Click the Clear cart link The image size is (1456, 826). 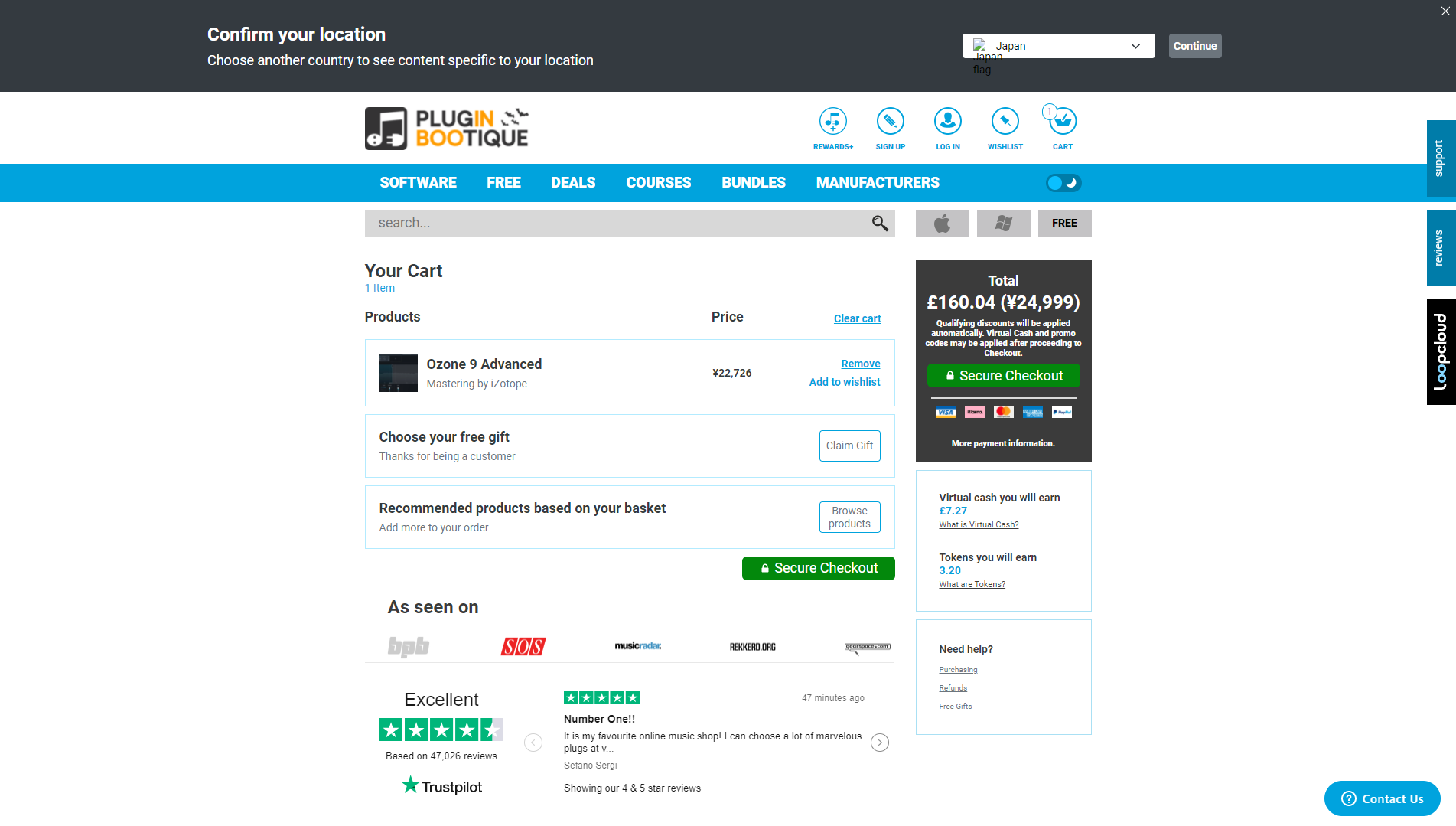[x=857, y=318]
